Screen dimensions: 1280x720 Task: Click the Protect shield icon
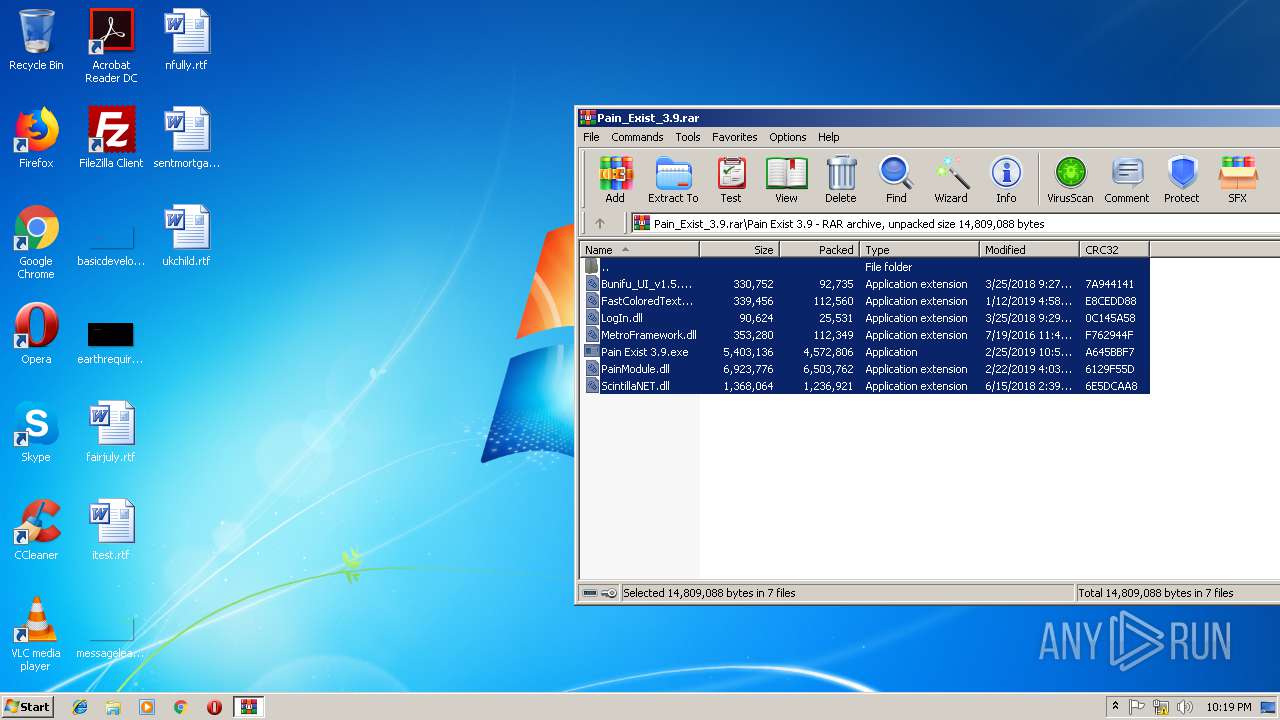(x=1182, y=180)
